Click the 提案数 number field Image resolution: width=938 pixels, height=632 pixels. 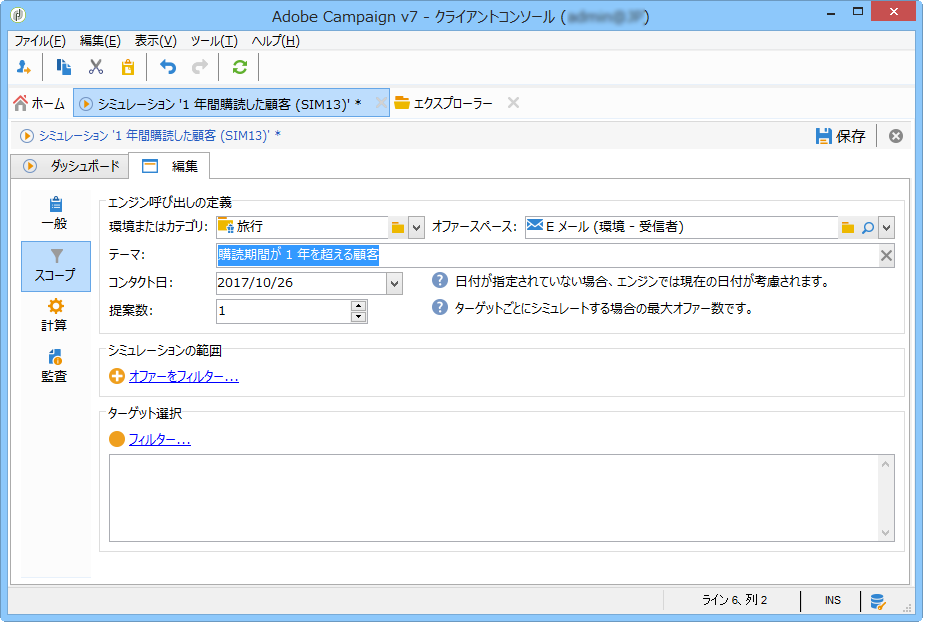point(284,311)
